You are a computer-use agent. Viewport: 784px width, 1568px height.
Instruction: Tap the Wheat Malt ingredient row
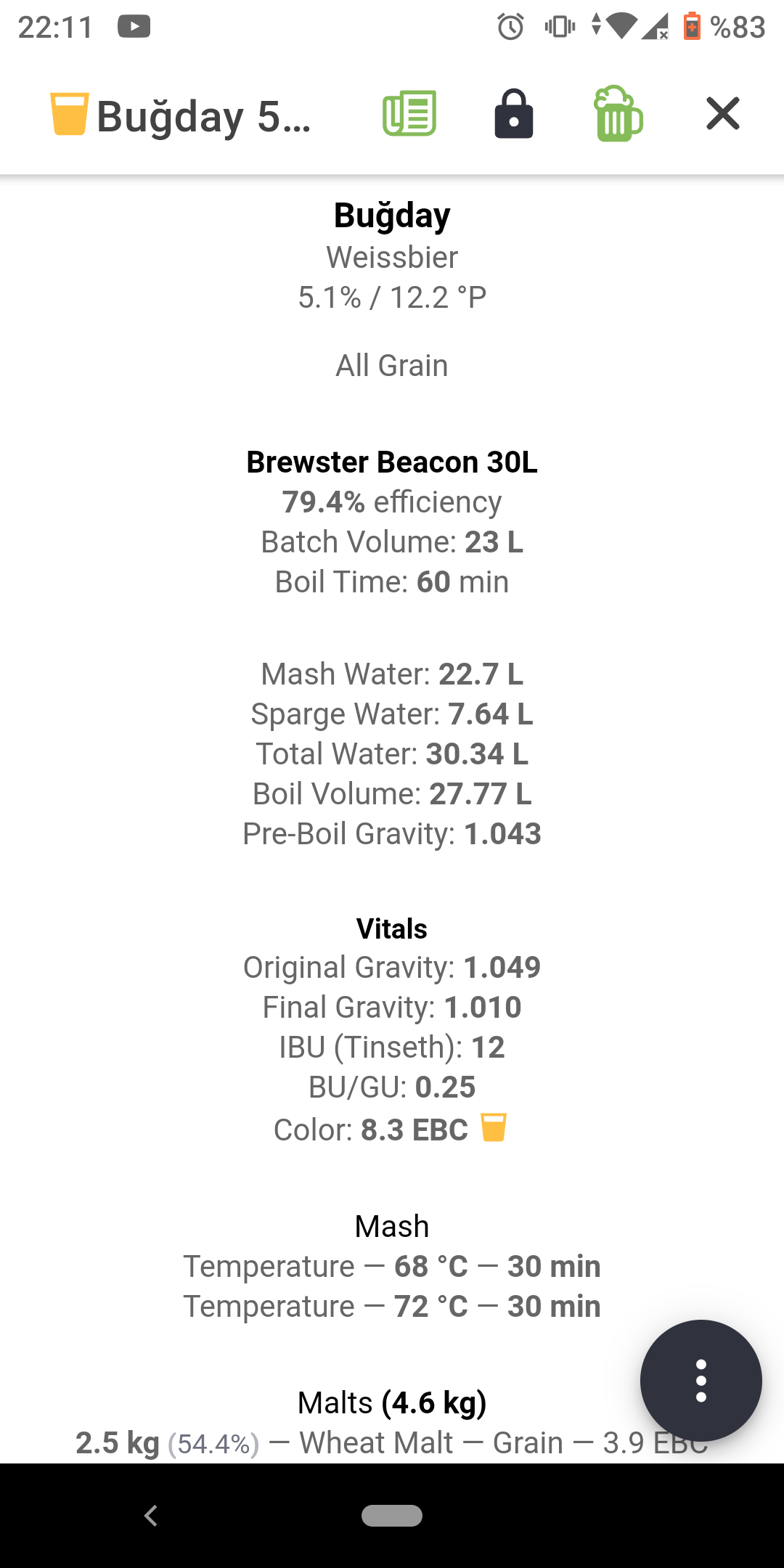click(392, 1443)
